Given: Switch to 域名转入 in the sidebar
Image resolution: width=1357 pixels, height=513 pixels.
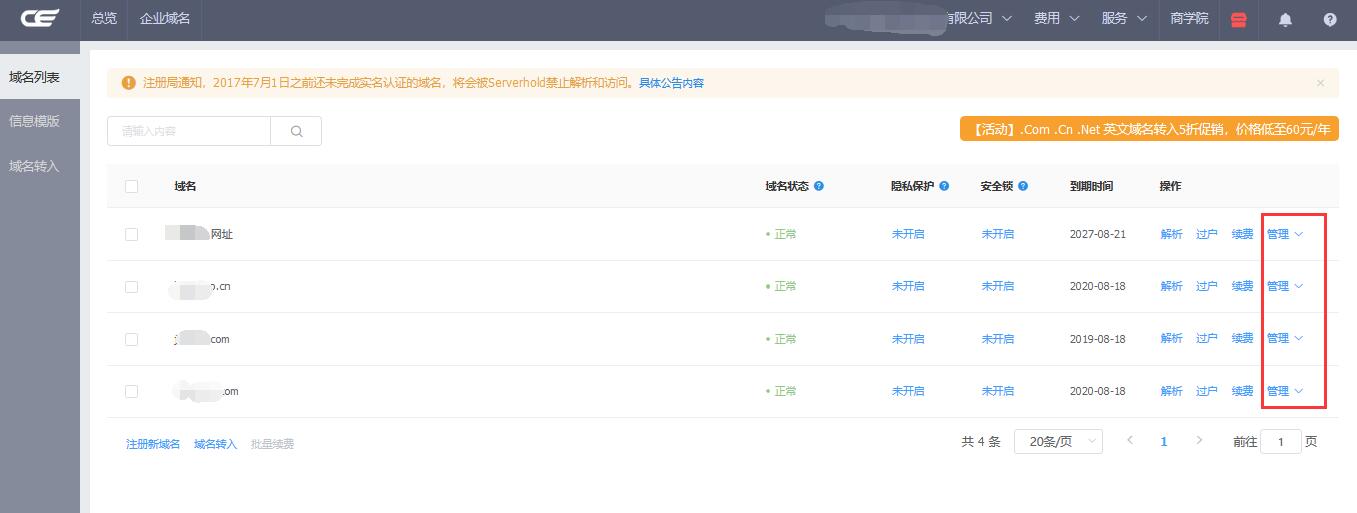Looking at the screenshot, I should [34, 166].
